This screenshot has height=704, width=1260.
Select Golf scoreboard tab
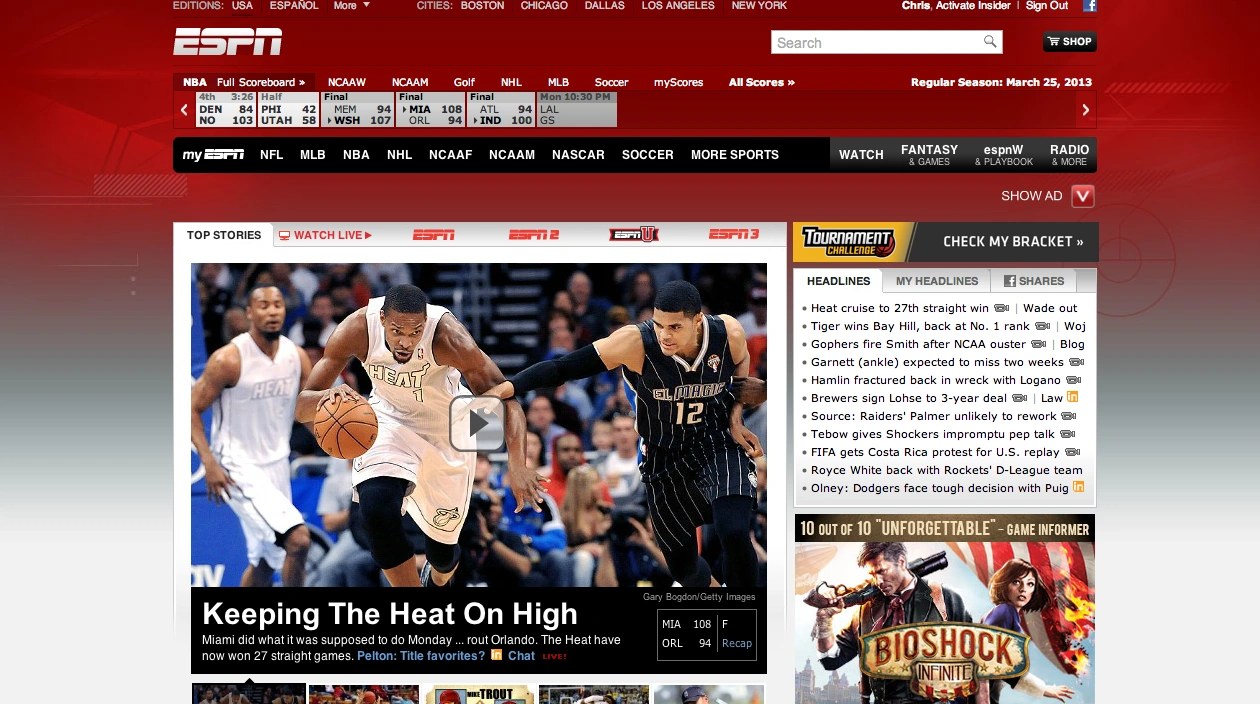[x=464, y=82]
